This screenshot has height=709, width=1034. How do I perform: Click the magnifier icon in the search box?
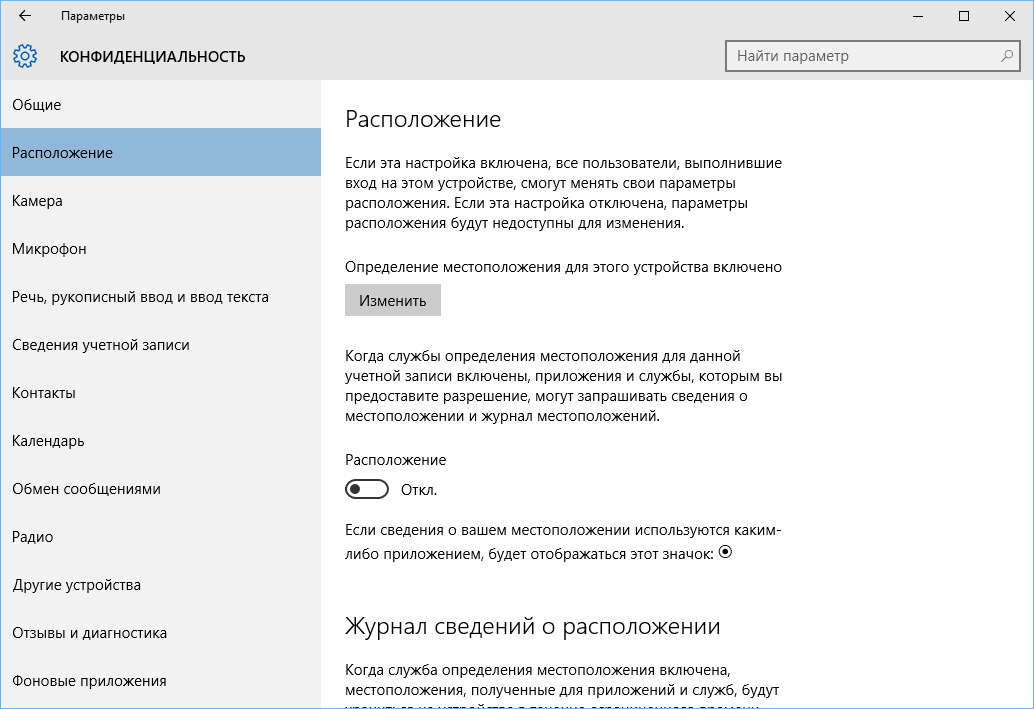1005,56
